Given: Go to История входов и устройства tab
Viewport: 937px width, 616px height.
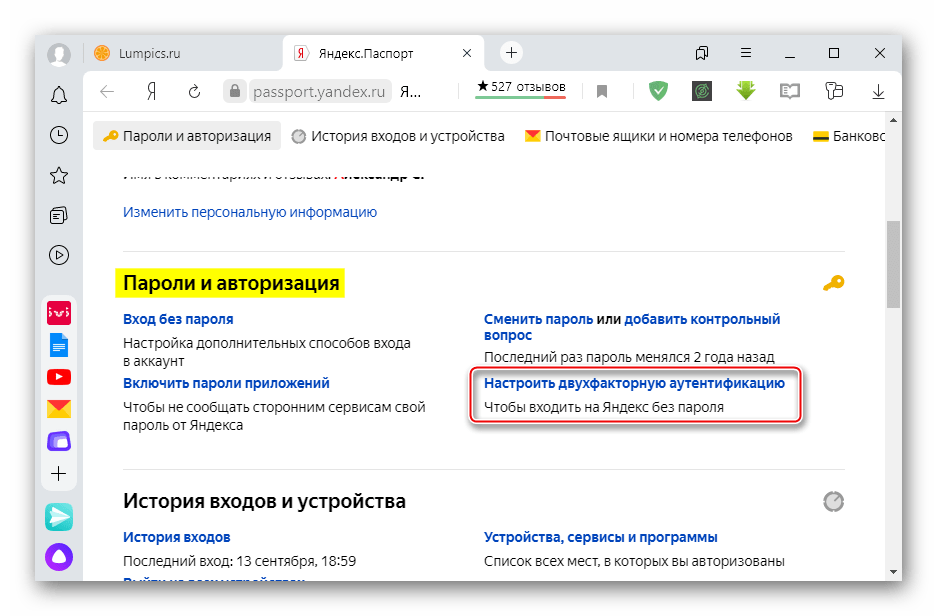Looking at the screenshot, I should coord(398,136).
